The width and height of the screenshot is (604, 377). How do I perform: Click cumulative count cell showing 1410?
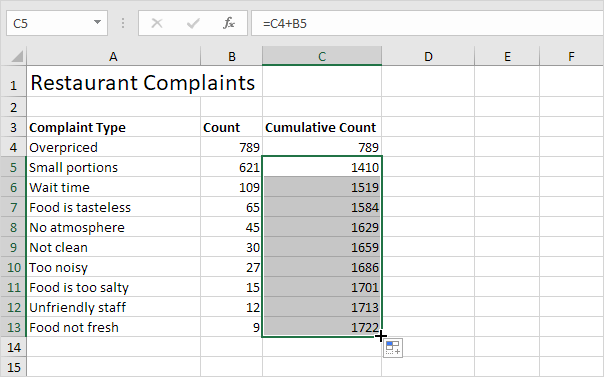322,167
